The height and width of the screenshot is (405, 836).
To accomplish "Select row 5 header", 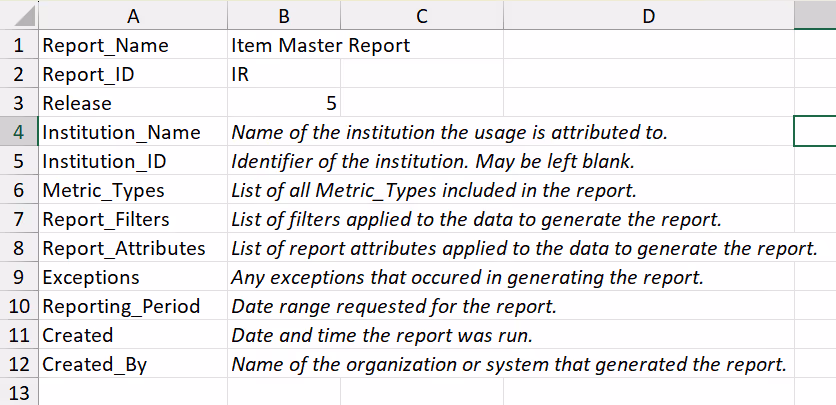I will (x=19, y=160).
